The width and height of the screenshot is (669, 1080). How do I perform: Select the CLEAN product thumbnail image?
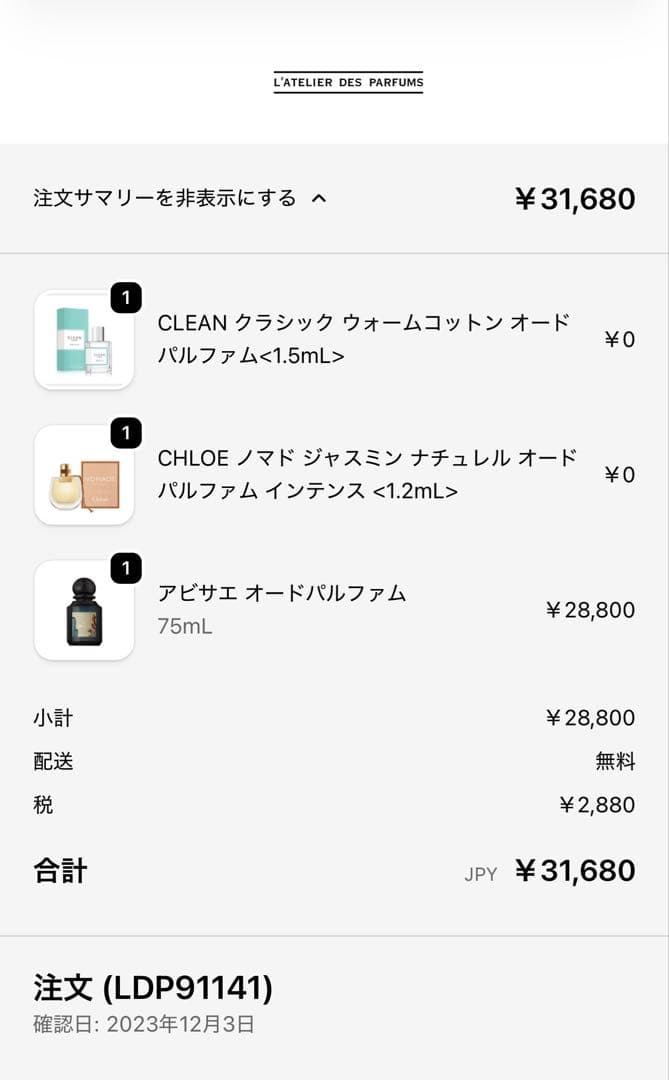84,339
